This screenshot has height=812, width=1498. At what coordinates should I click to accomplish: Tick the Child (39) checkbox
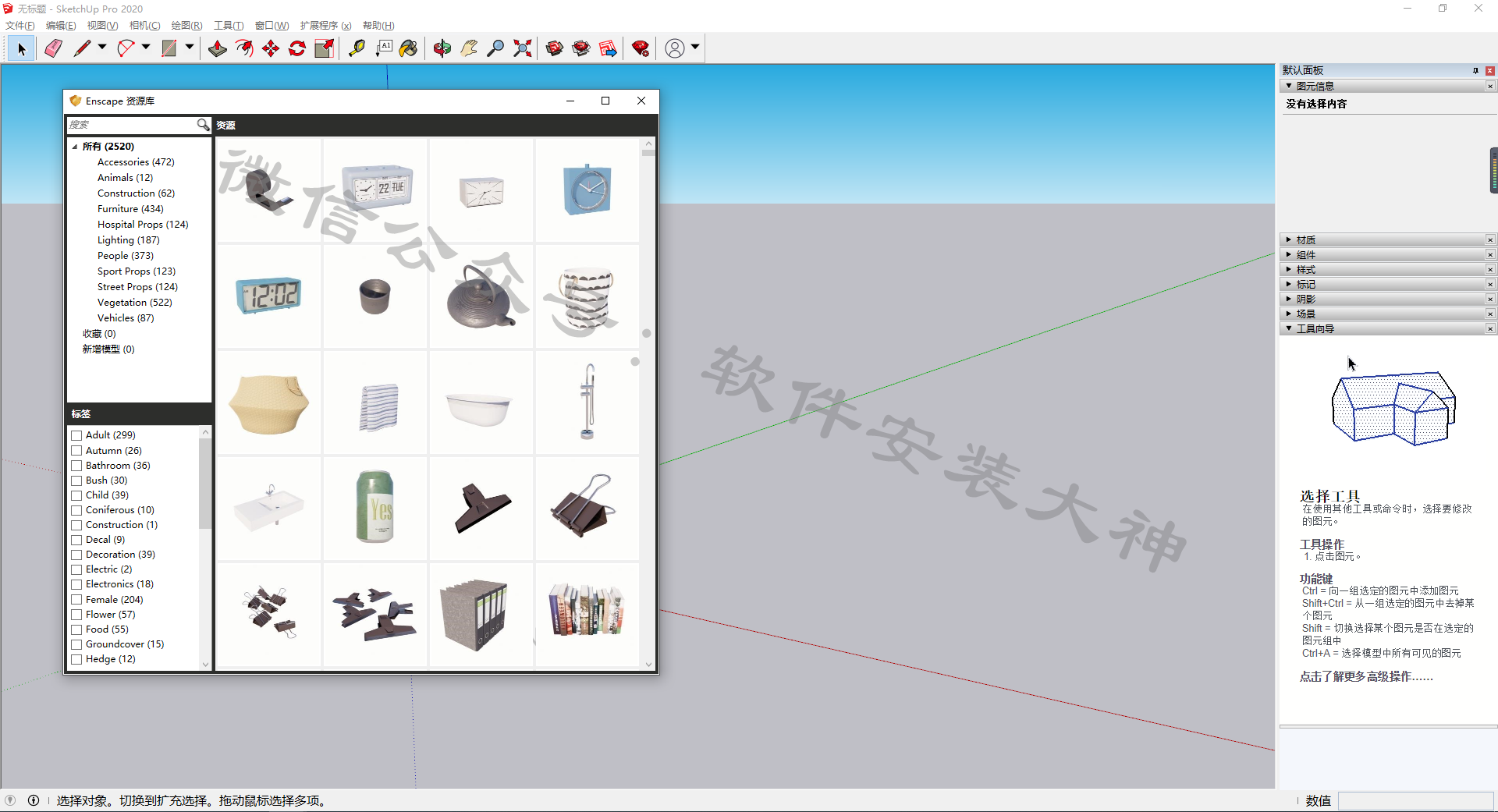point(76,495)
